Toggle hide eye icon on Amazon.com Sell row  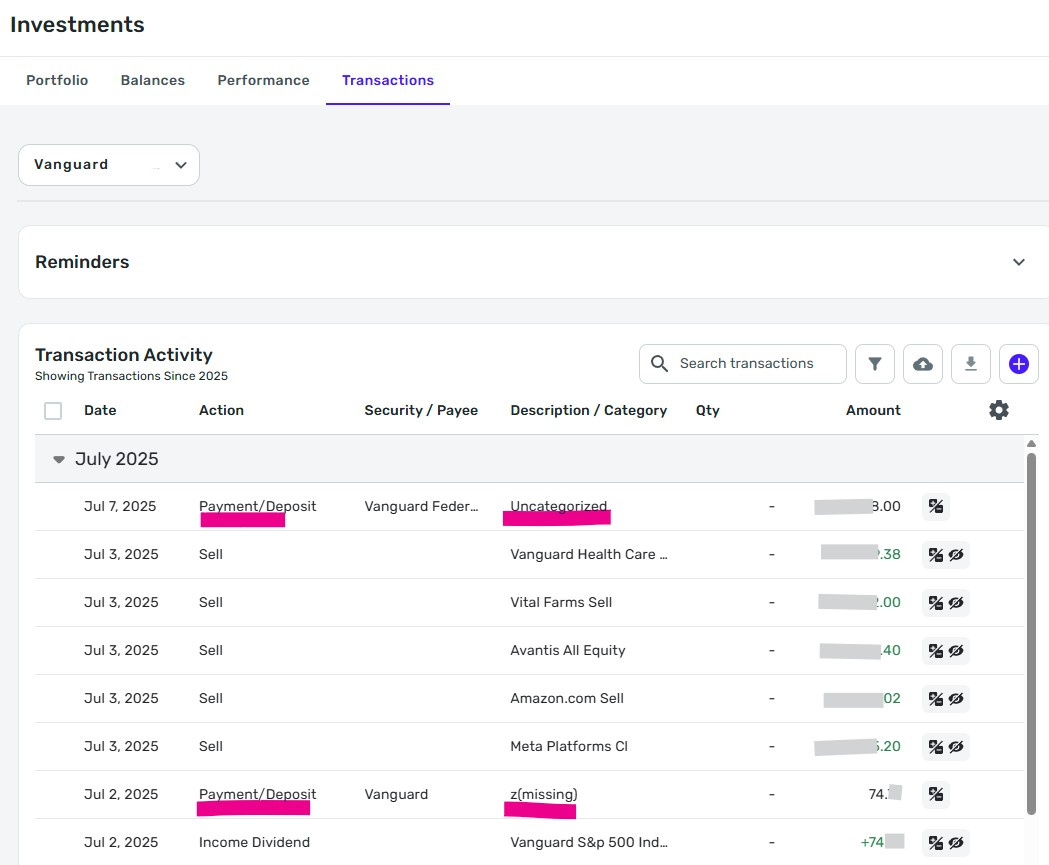pyautogui.click(x=956, y=698)
